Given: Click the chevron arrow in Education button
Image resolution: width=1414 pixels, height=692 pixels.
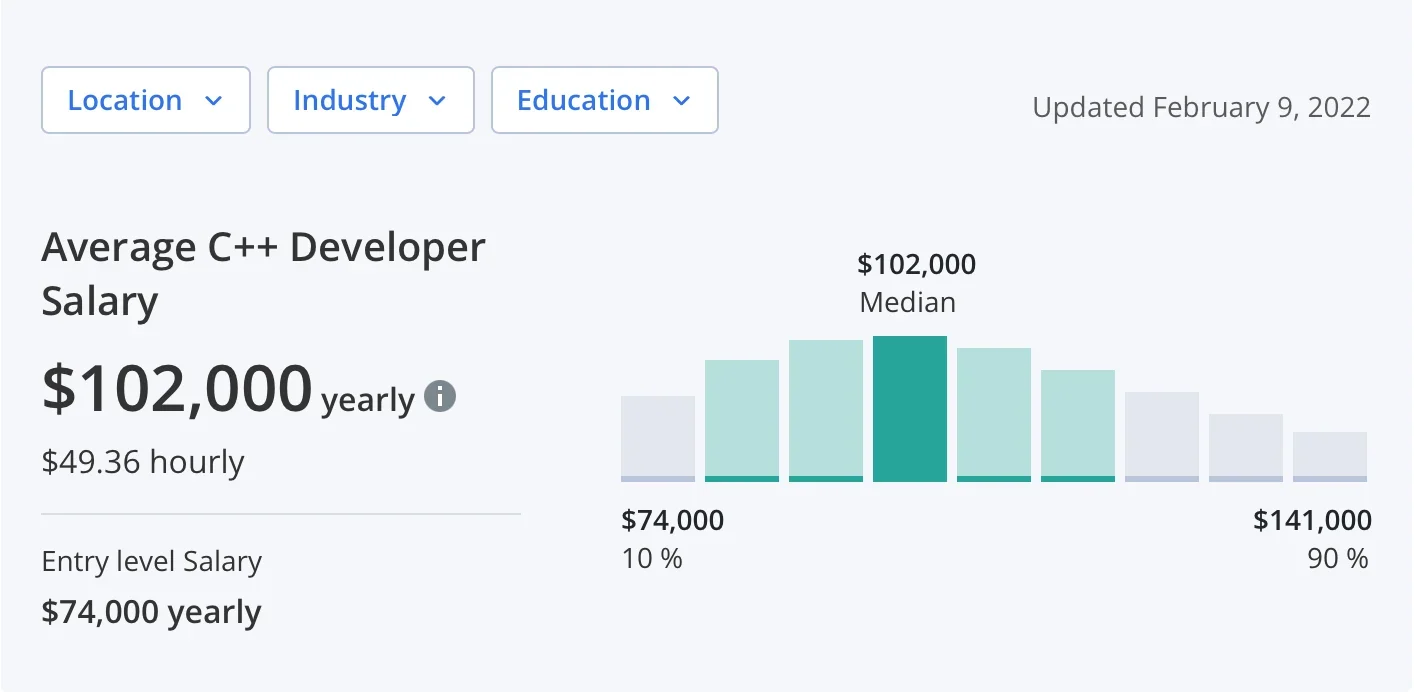Looking at the screenshot, I should tap(682, 101).
